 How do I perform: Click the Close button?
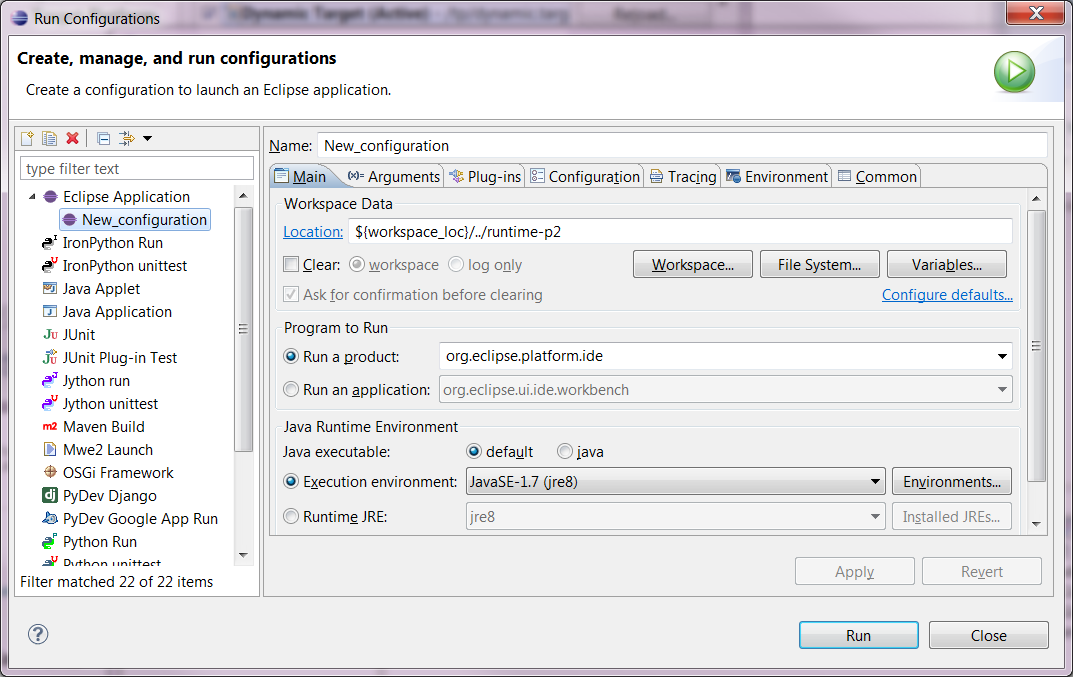988,635
